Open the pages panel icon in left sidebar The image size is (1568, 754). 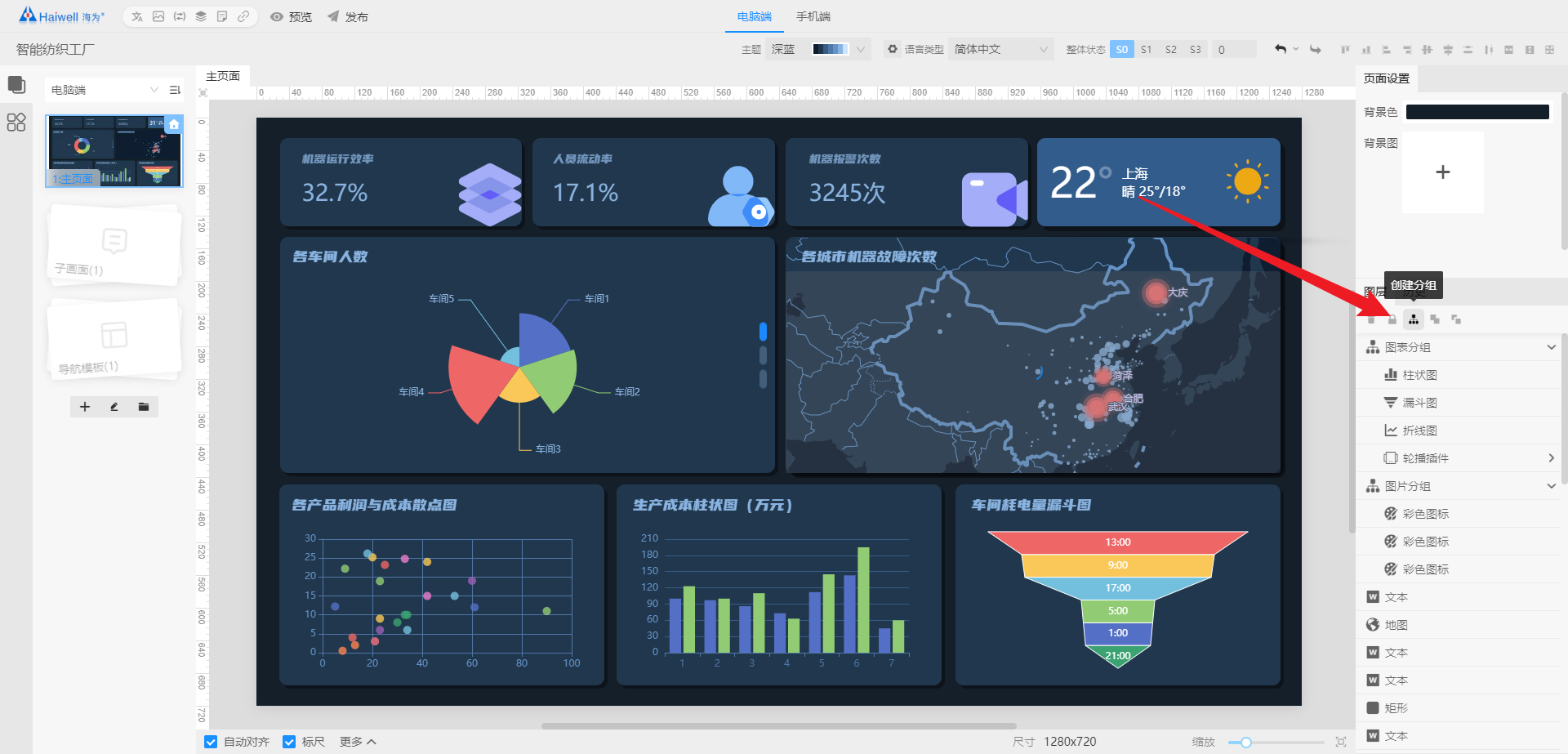click(x=16, y=85)
